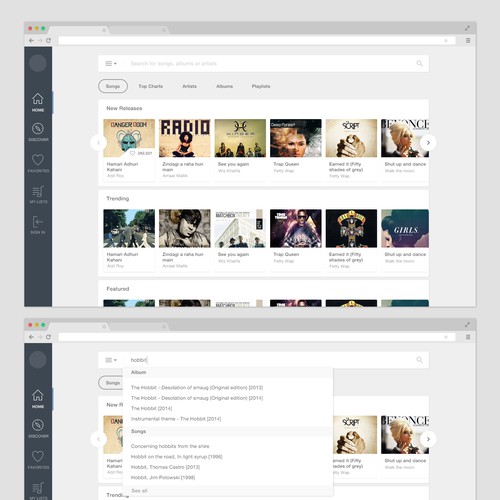500x500 pixels.
Task: Open Sign In from the top window sidebar
Action: tap(38, 225)
